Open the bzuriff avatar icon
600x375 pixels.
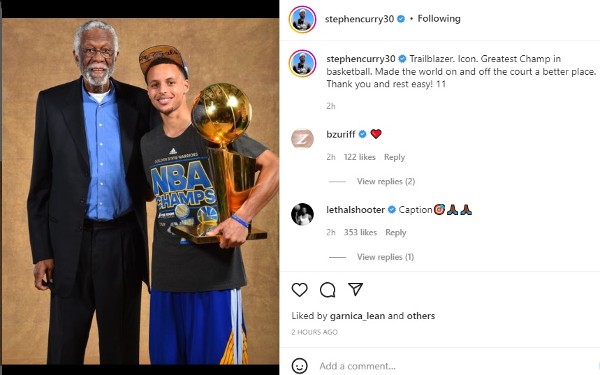tap(302, 139)
